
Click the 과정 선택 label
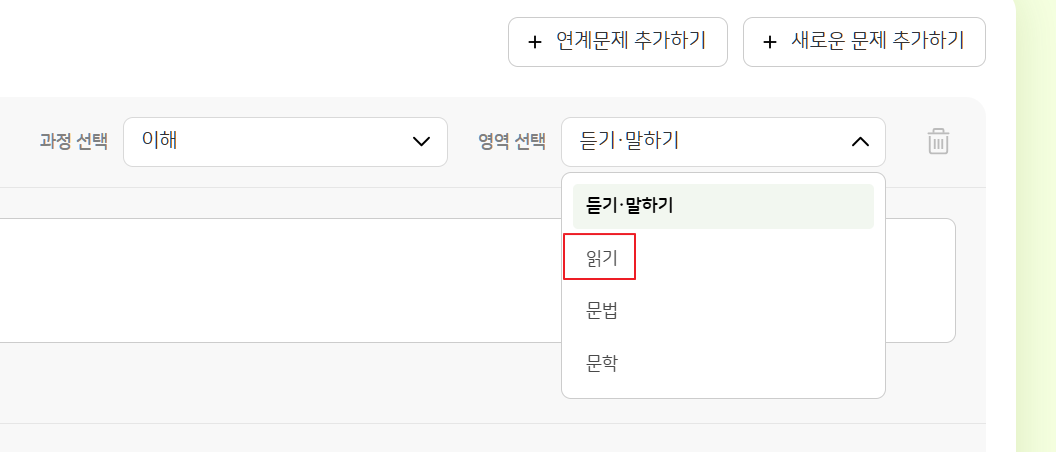[x=73, y=141]
